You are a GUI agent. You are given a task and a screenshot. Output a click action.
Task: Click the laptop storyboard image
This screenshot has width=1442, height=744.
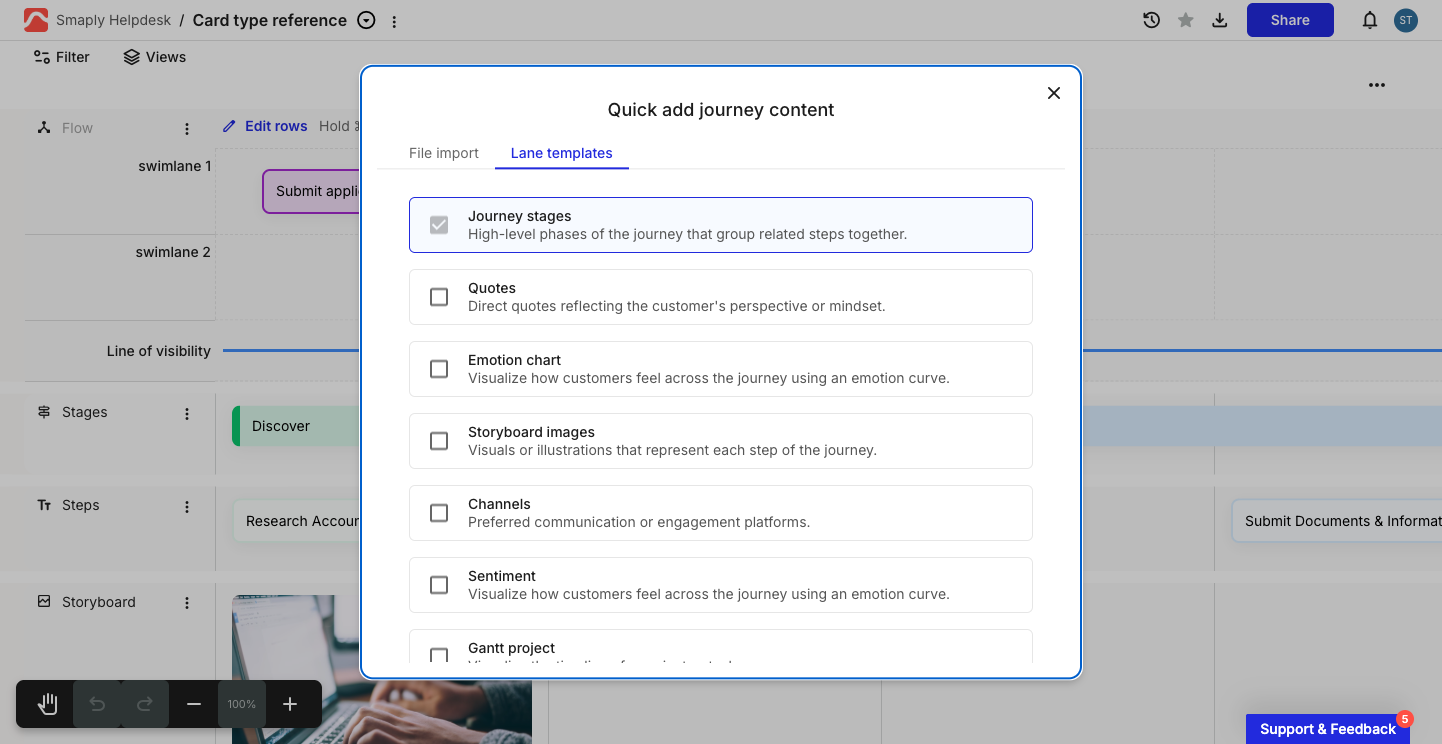coord(382,670)
